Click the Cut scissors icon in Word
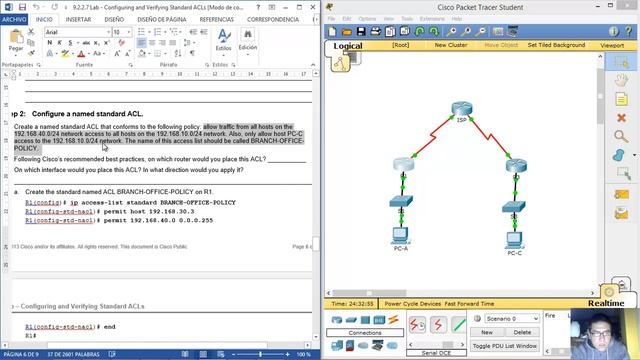The image size is (640, 360). (x=31, y=32)
